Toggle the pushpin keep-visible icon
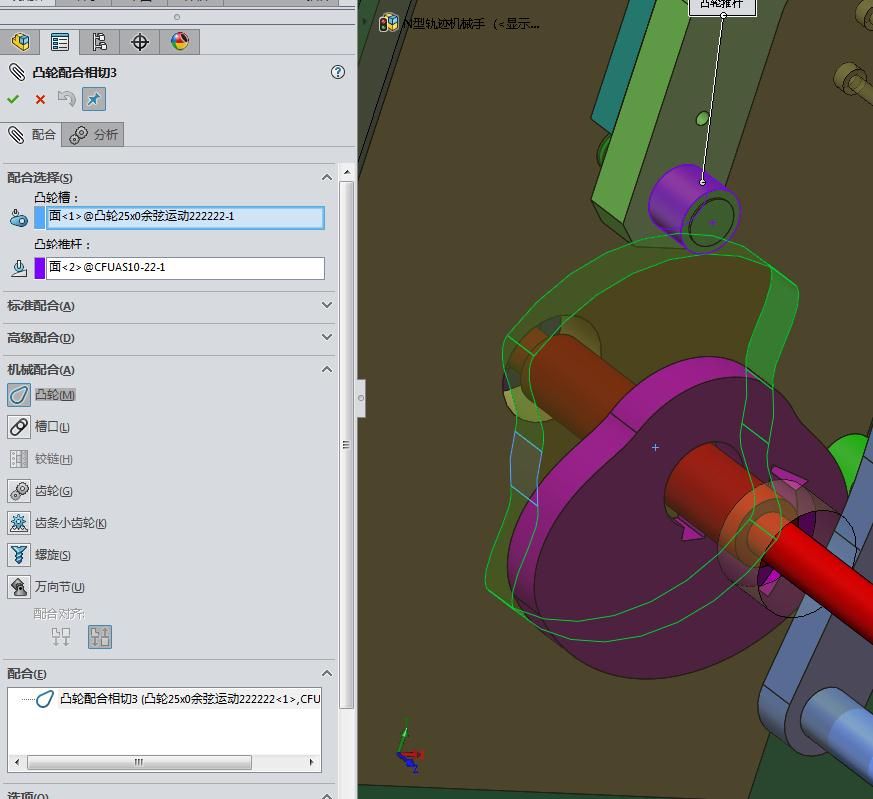873x799 pixels. click(x=94, y=99)
